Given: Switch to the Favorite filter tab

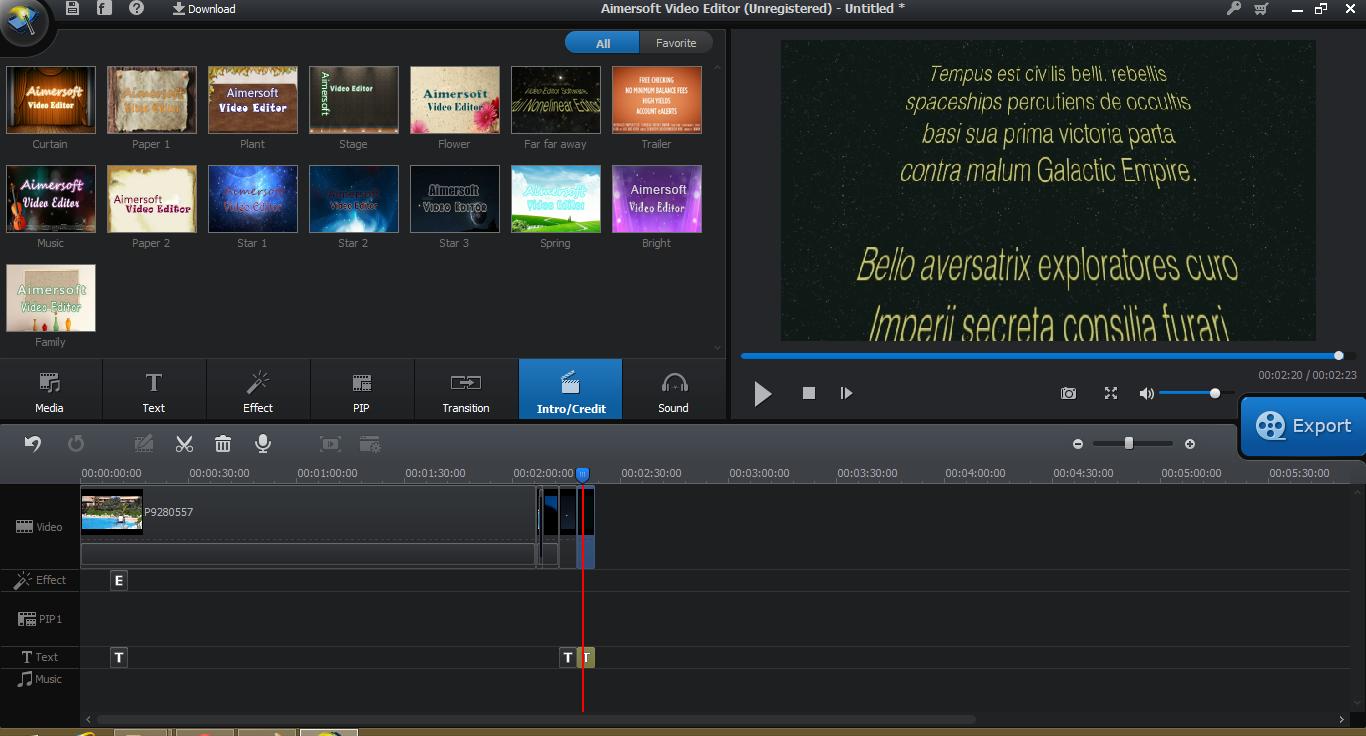Looking at the screenshot, I should point(676,43).
